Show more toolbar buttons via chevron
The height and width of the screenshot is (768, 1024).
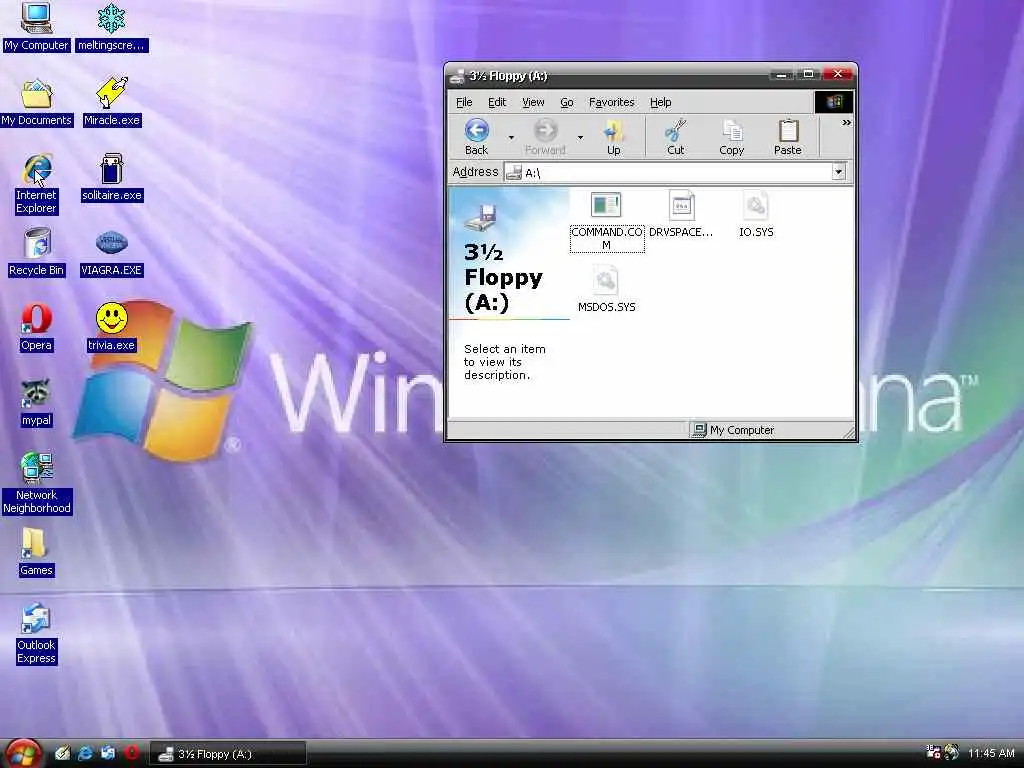click(846, 123)
